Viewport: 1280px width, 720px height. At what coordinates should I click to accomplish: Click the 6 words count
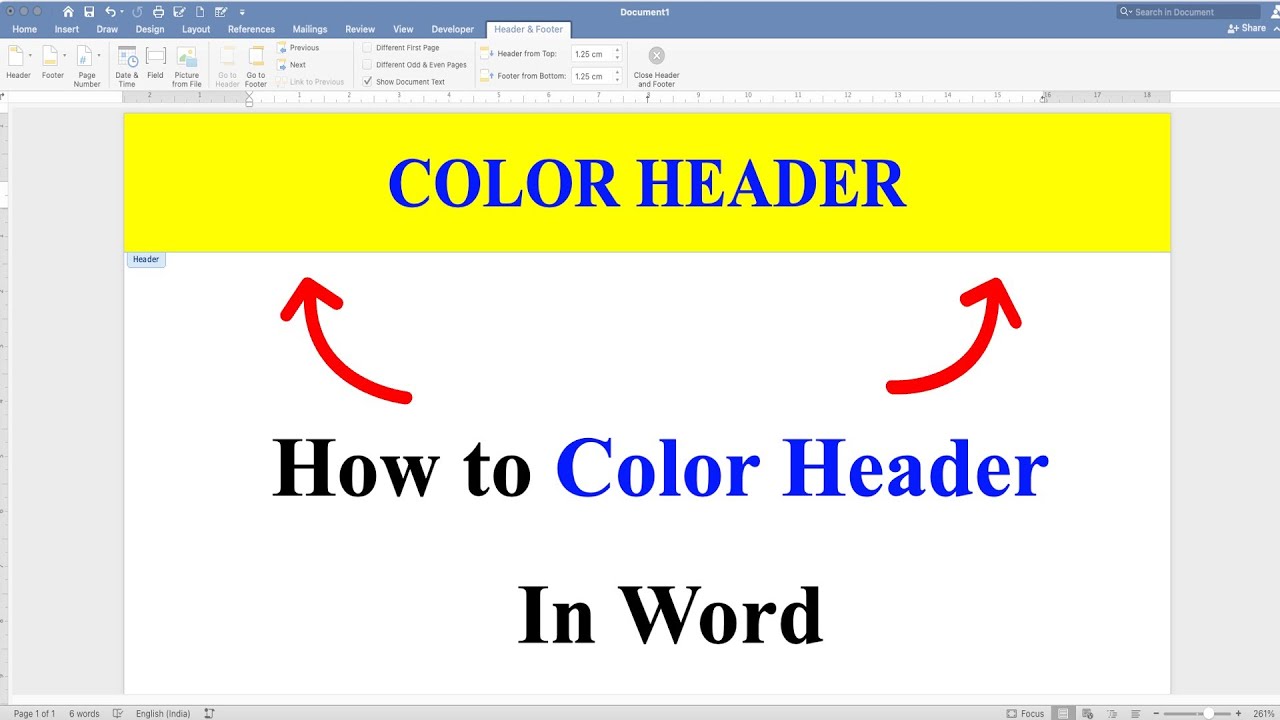coord(84,713)
